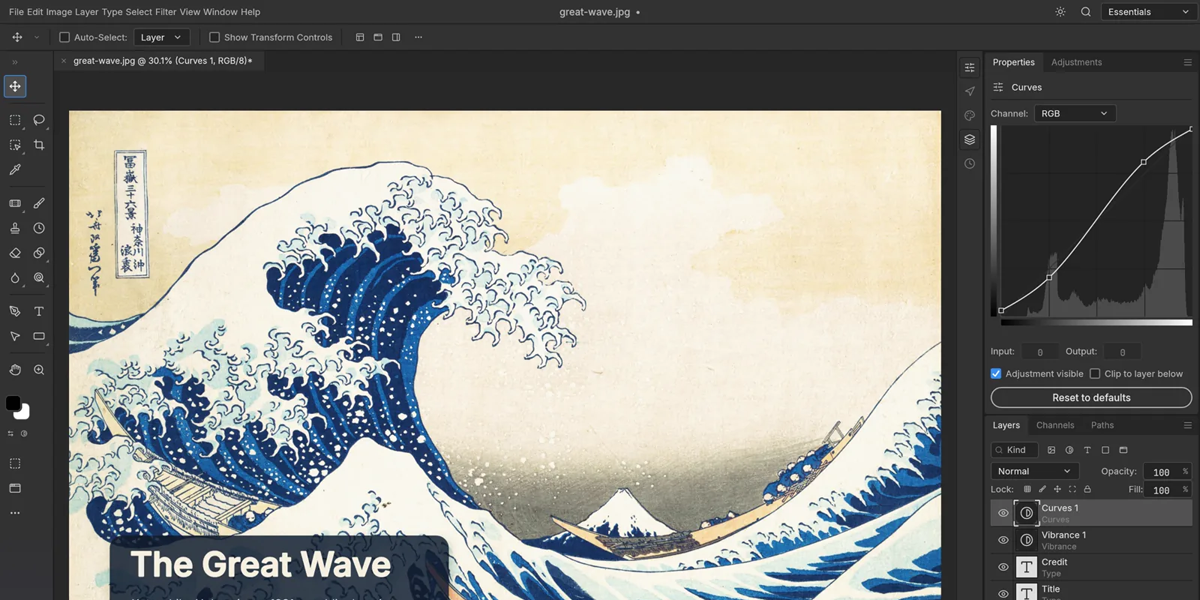This screenshot has height=600, width=1200.
Task: Activate the Type tool in toolbar
Action: point(39,311)
